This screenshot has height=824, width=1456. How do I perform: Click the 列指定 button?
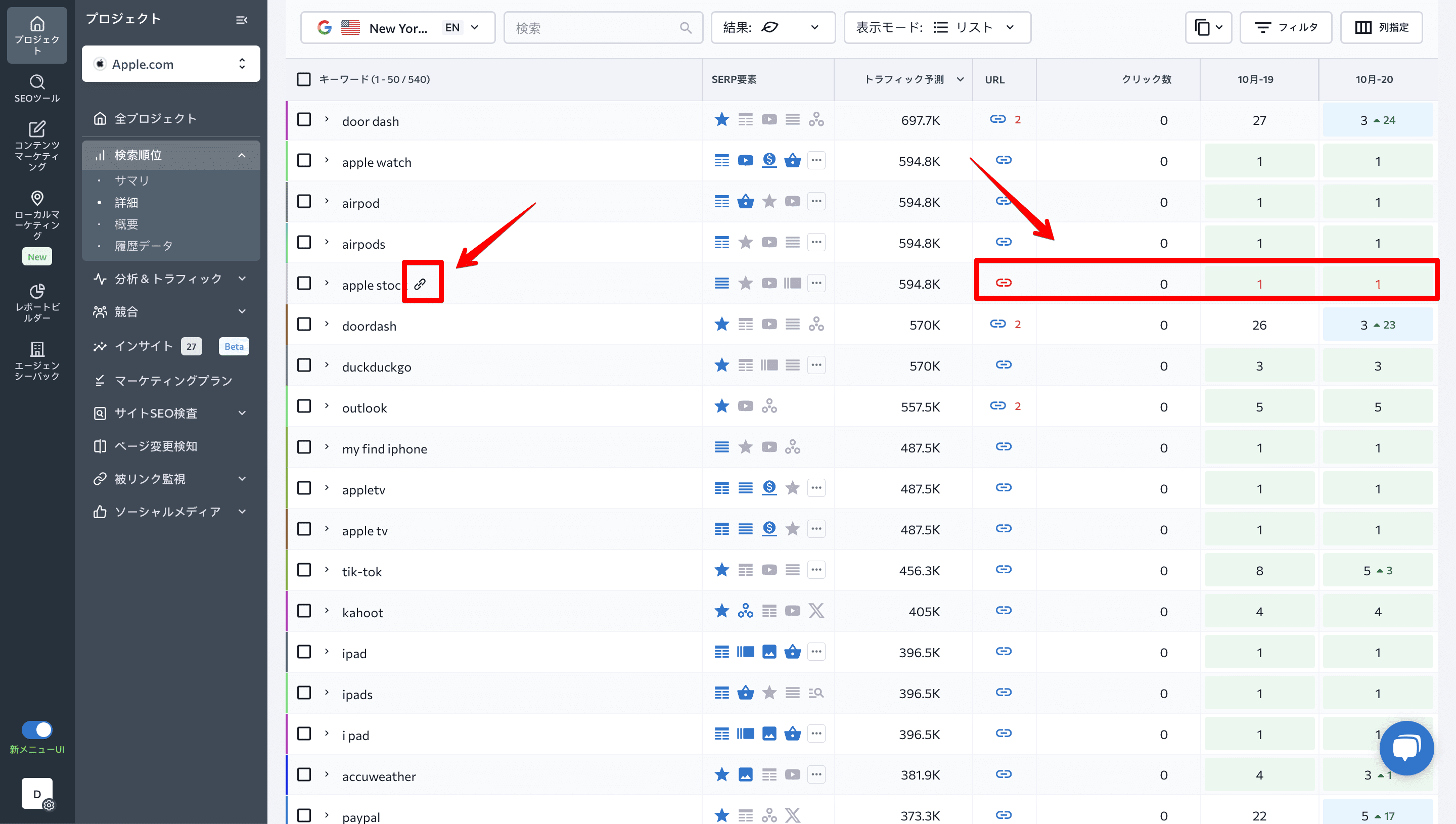(x=1381, y=27)
